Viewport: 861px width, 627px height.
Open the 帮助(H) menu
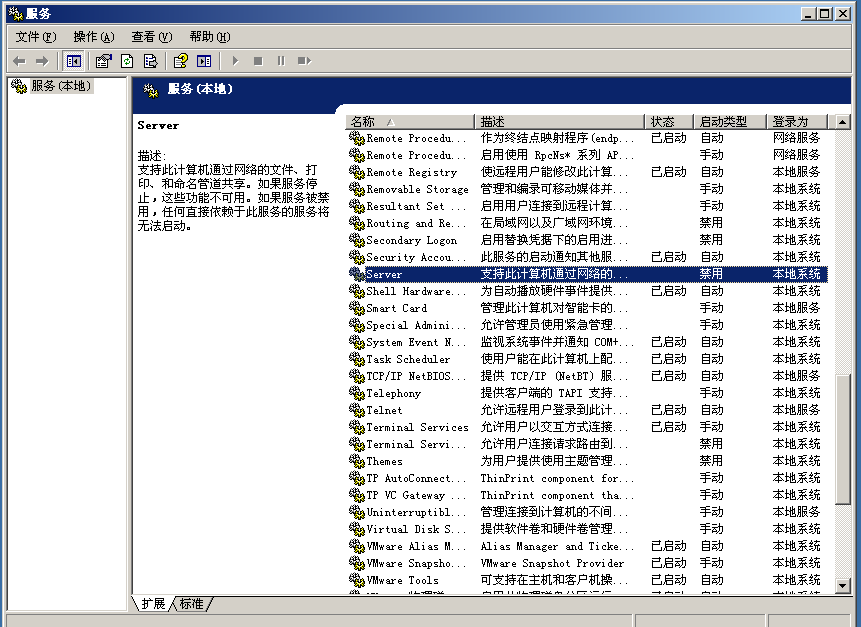pos(210,37)
